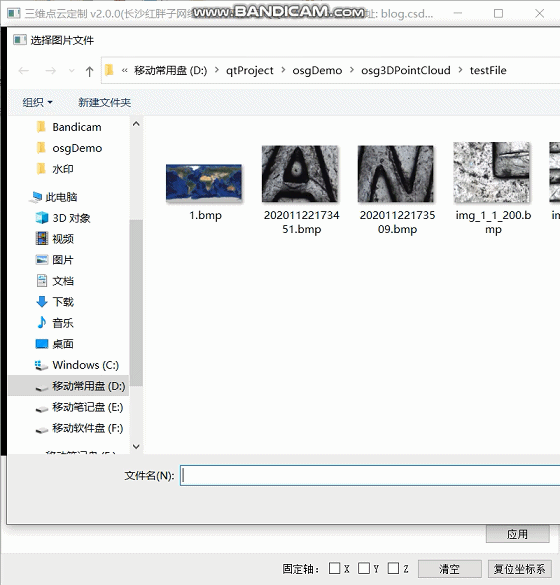Select 移动常用盘 (D:) in address path
560x585 pixels.
tap(170, 70)
